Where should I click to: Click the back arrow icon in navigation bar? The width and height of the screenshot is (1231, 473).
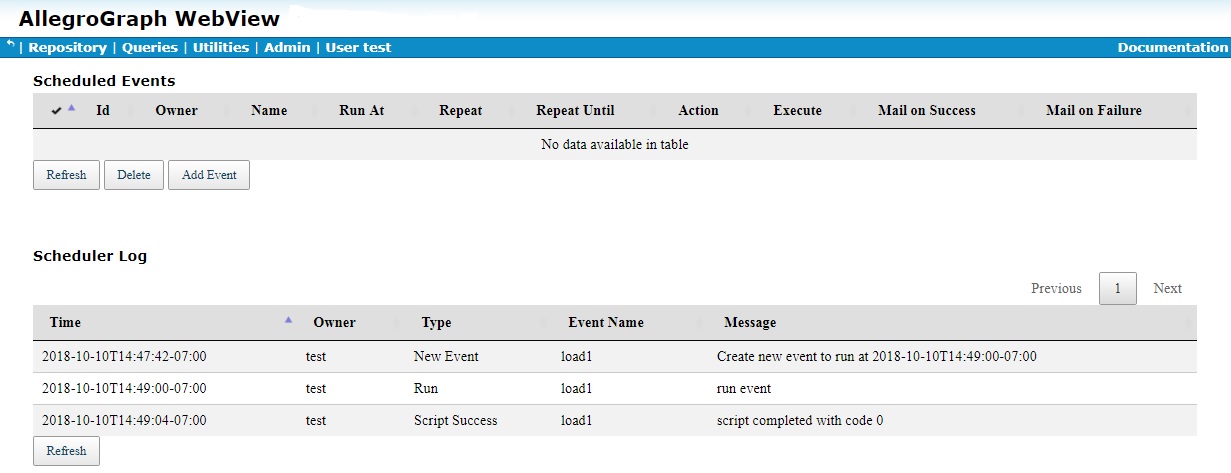coord(10,45)
